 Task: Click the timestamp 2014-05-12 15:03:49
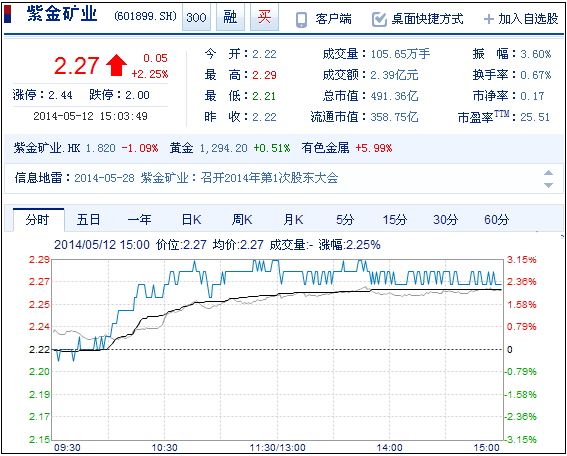coord(90,116)
